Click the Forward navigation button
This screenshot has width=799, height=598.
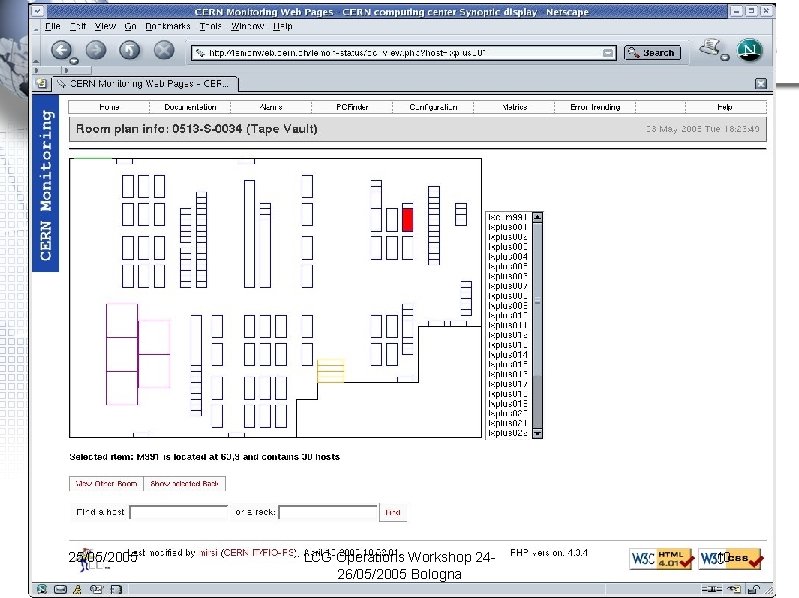click(x=96, y=50)
